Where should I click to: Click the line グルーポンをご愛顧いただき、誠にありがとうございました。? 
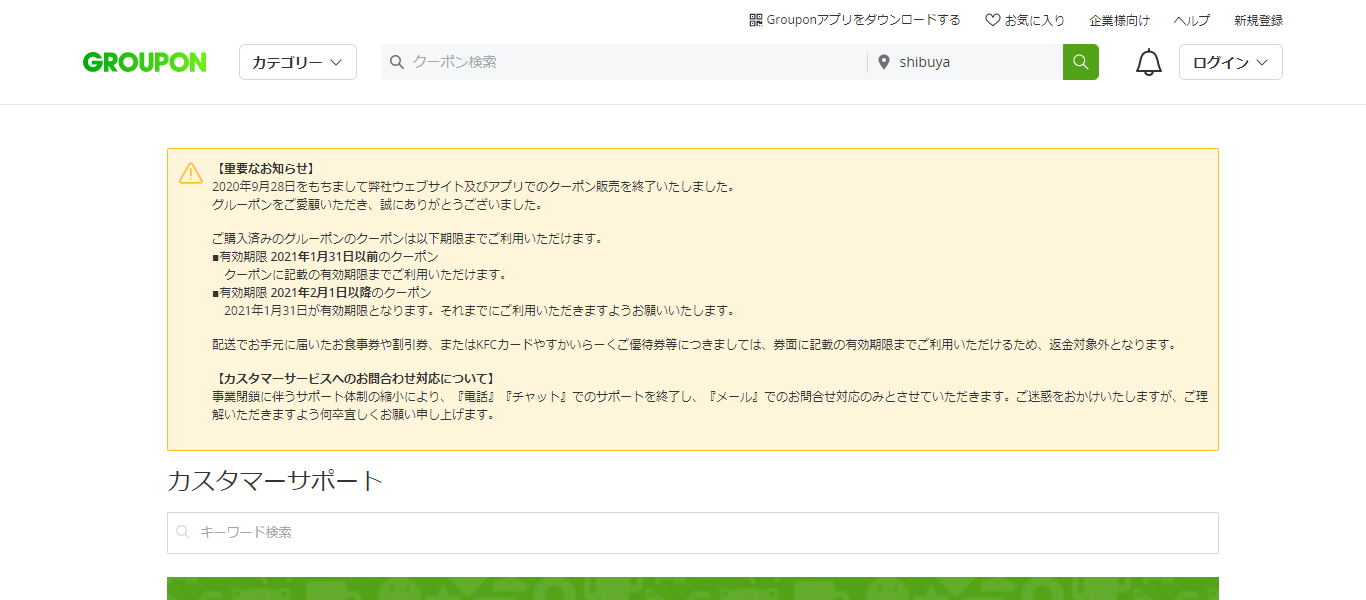click(x=378, y=205)
